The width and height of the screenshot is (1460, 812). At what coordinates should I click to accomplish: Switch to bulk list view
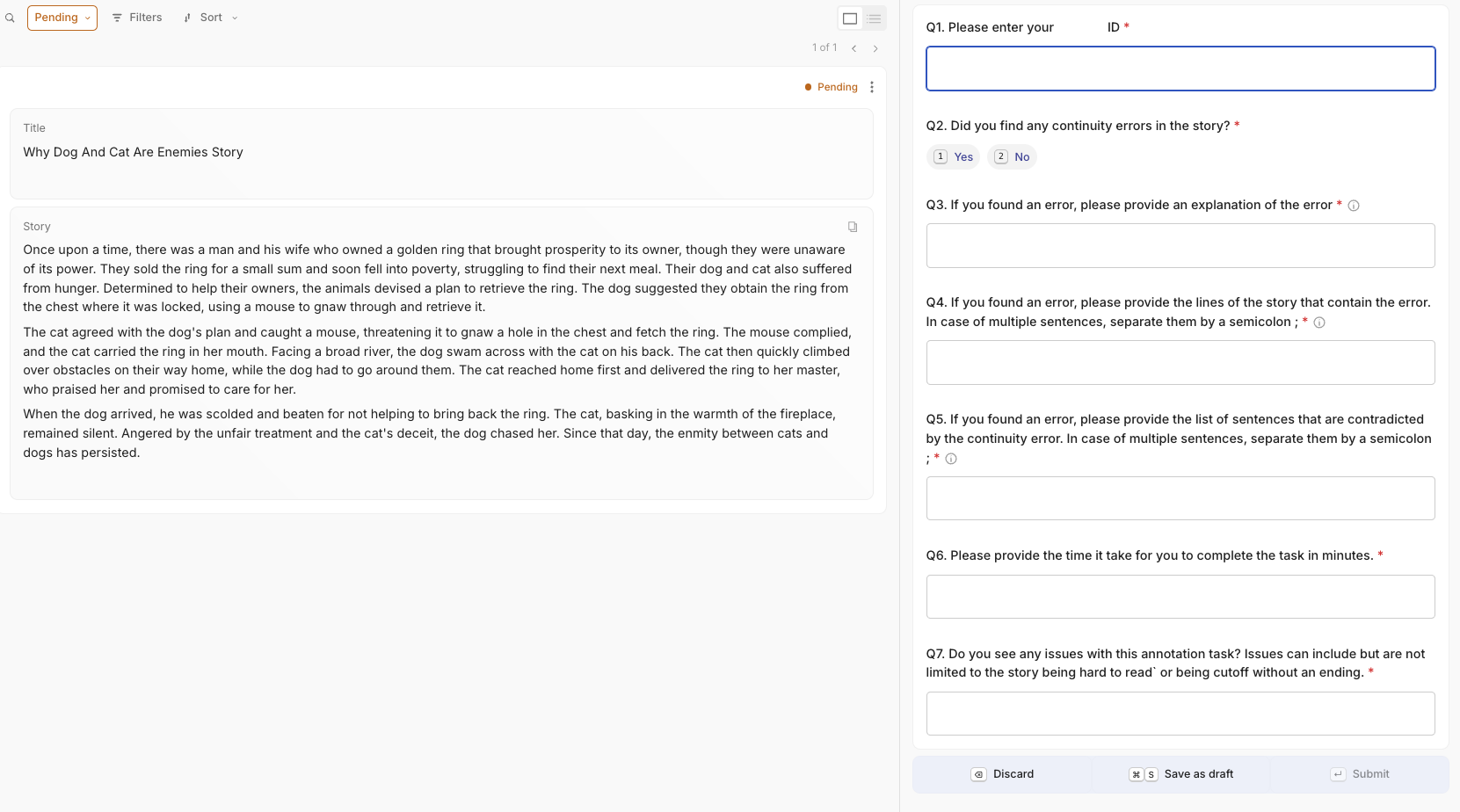pos(874,18)
